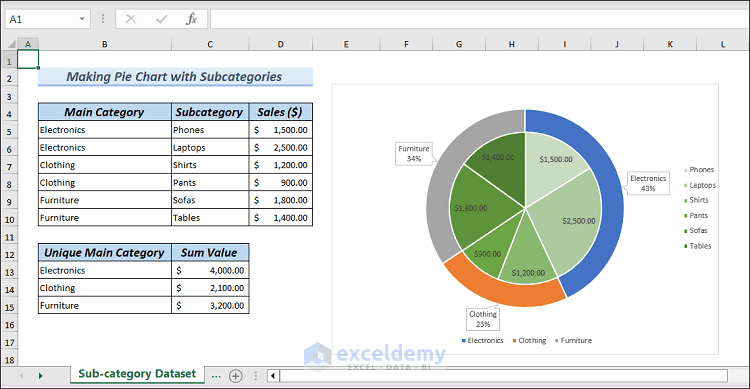Screen dimensions: 750x389
Task: Add a new sheet with plus button
Action: click(235, 376)
